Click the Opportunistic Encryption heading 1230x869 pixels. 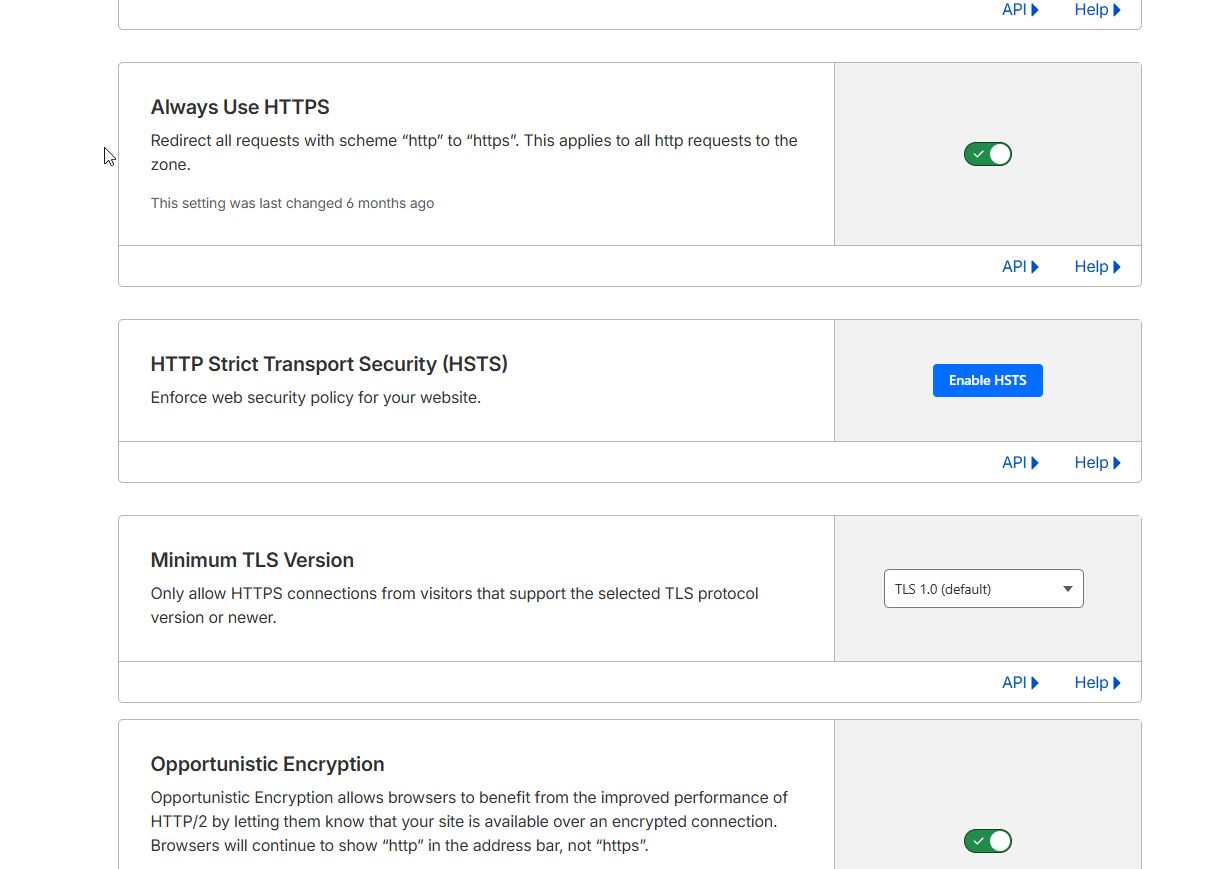pyautogui.click(x=267, y=764)
